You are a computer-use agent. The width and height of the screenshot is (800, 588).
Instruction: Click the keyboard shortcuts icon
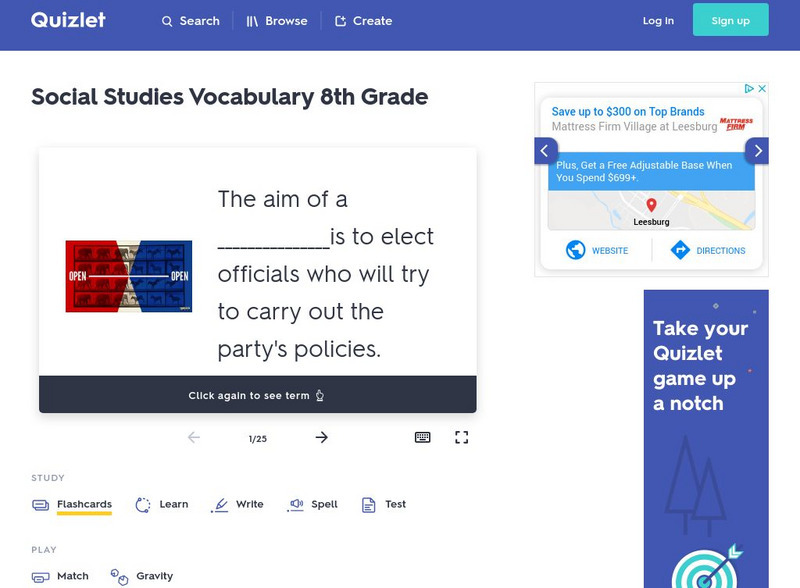pyautogui.click(x=422, y=437)
